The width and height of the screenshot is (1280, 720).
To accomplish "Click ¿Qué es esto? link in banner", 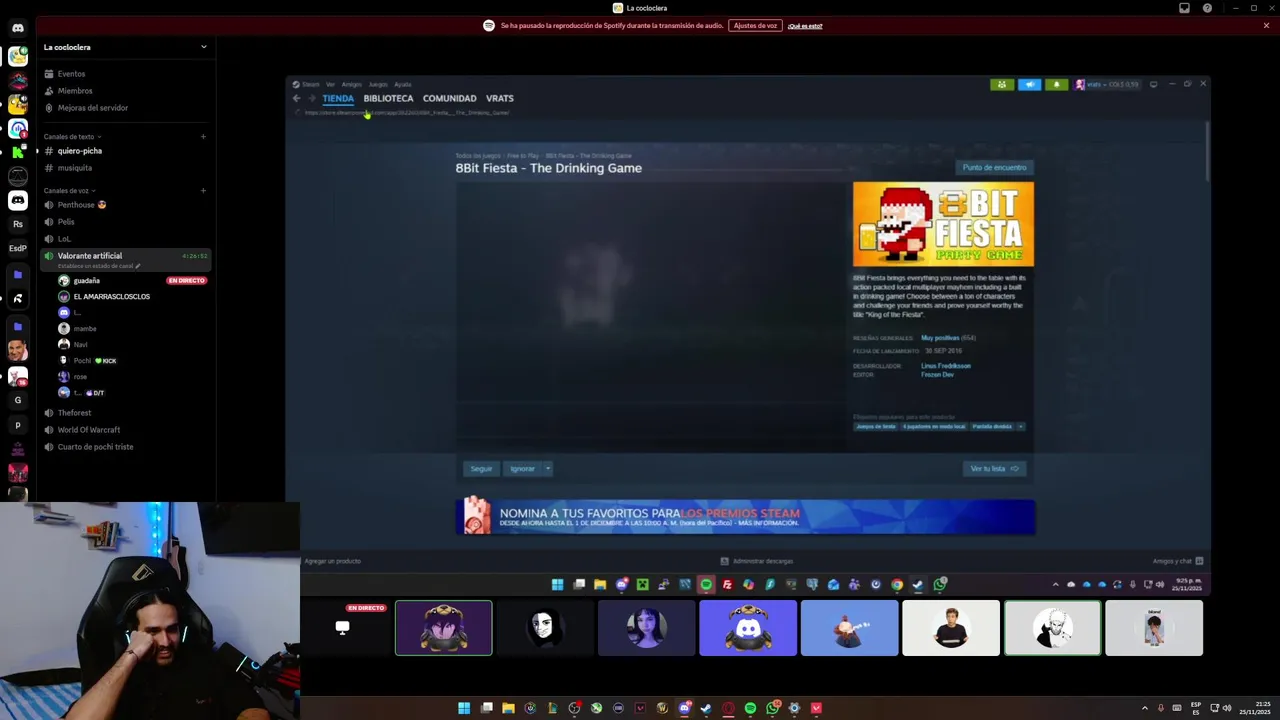I will (805, 26).
